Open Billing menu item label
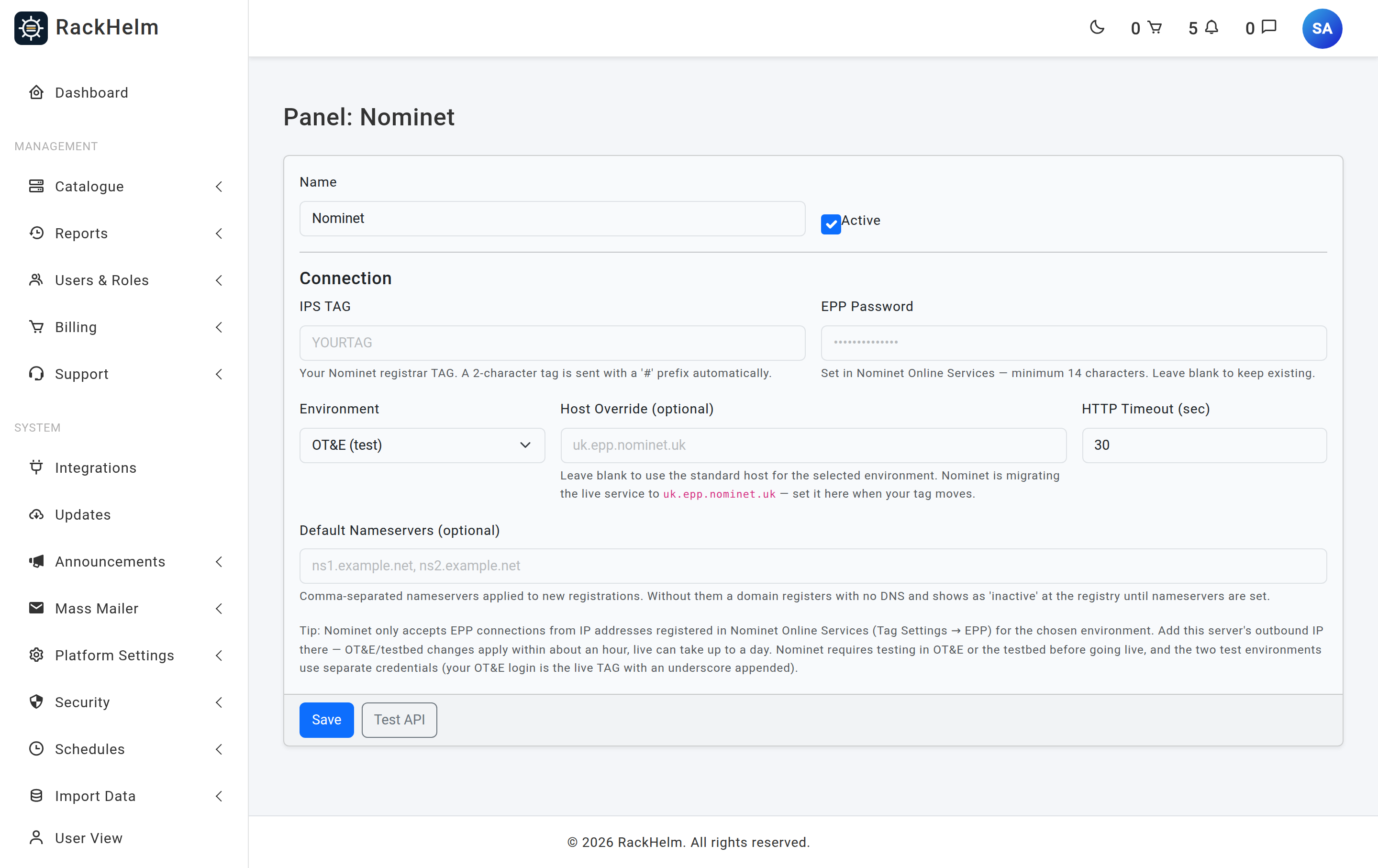The width and height of the screenshot is (1378, 868). coord(76,327)
